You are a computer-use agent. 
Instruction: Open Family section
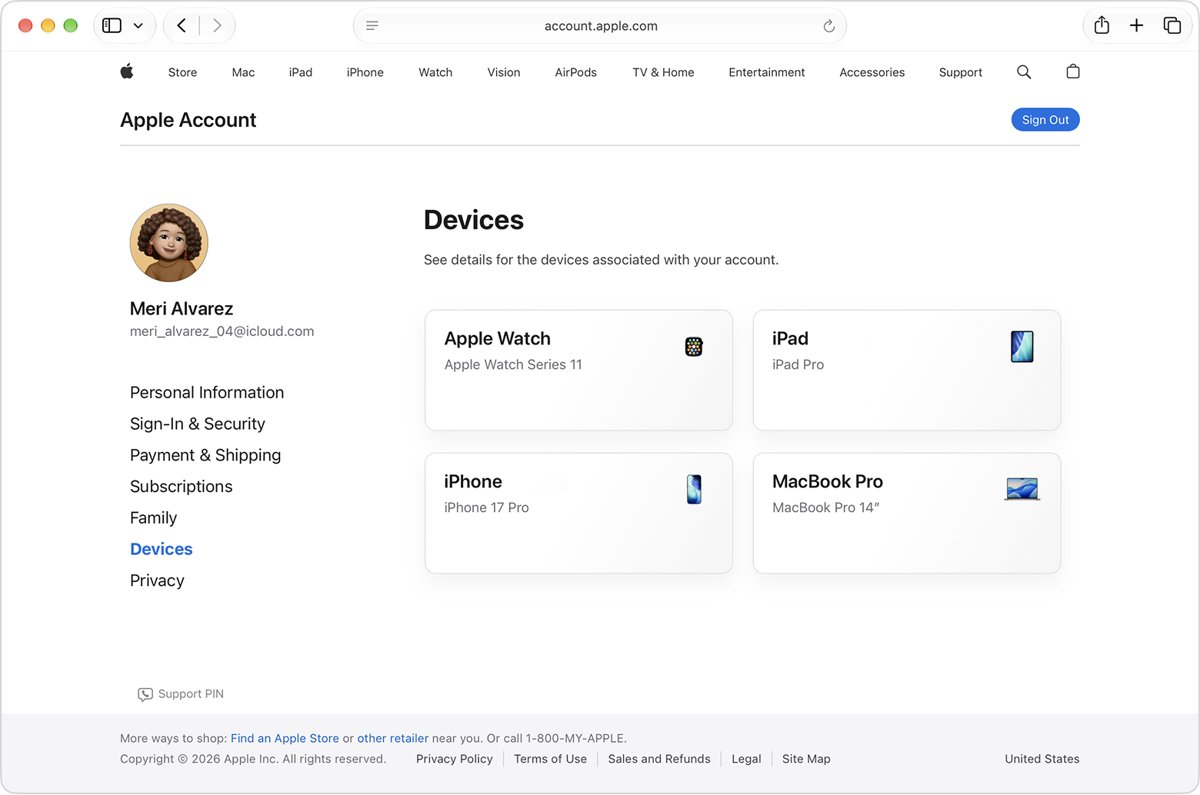coord(153,518)
